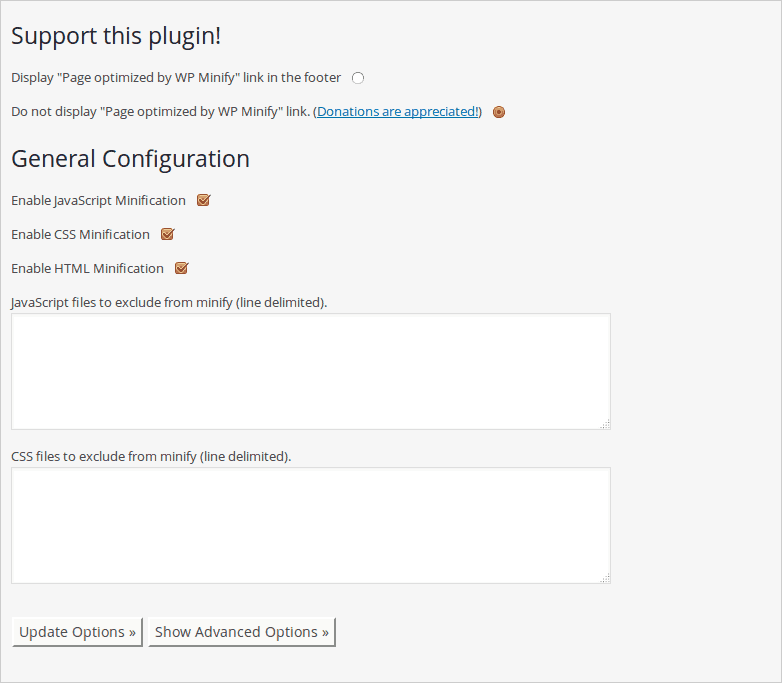Click the Support this plugin heading
Screen dimensions: 782x683
tap(116, 36)
